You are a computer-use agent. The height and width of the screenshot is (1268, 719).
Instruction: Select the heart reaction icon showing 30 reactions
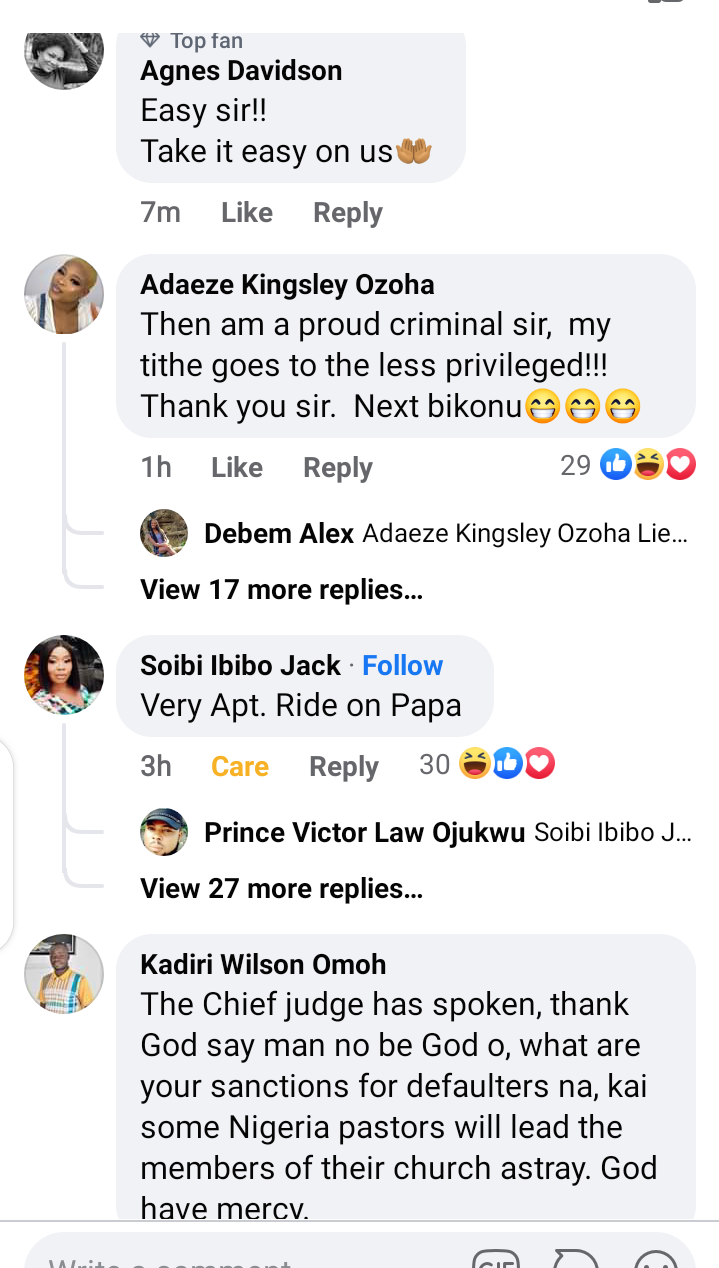539,764
